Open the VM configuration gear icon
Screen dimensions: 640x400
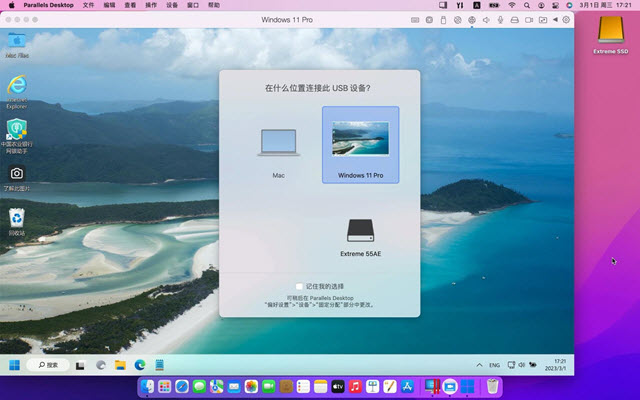(566, 20)
